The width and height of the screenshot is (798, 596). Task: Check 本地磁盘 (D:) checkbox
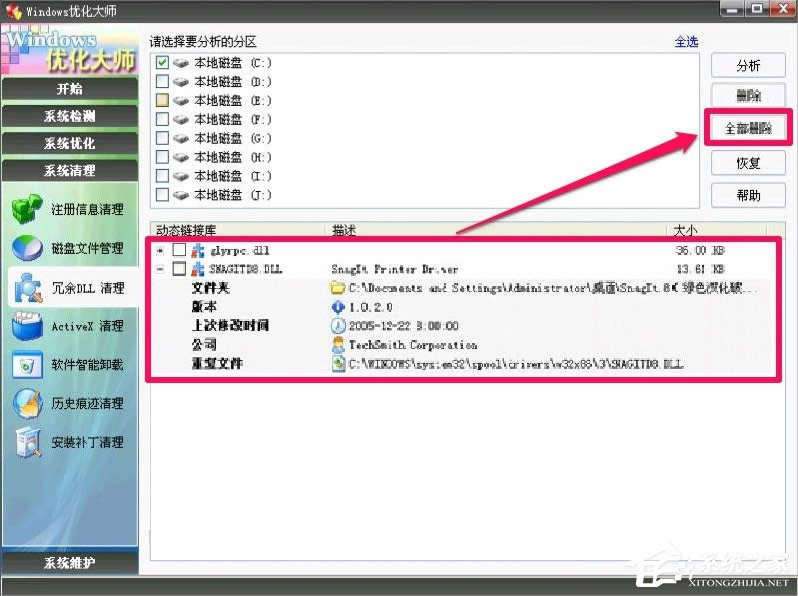tap(162, 81)
